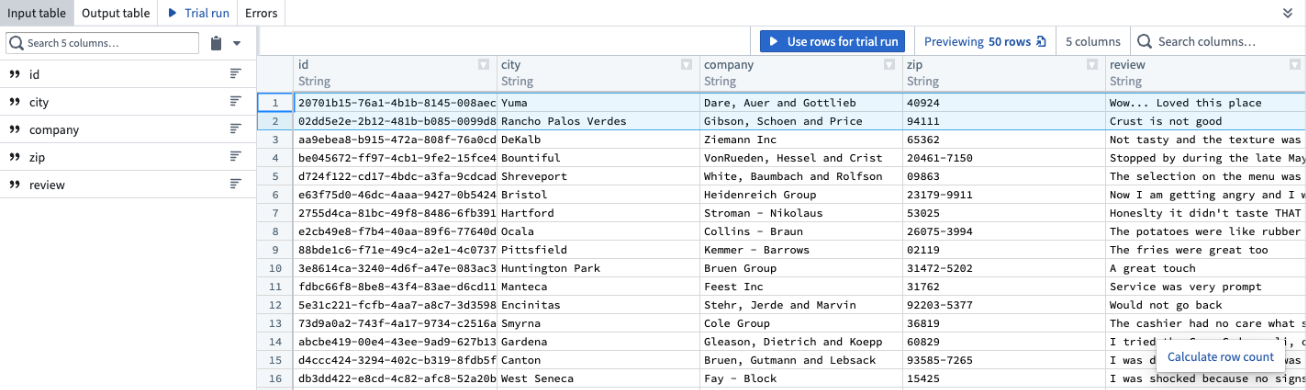Image resolution: width=1306 pixels, height=390 pixels.
Task: Click string type icon next to id
Action: [x=14, y=75]
